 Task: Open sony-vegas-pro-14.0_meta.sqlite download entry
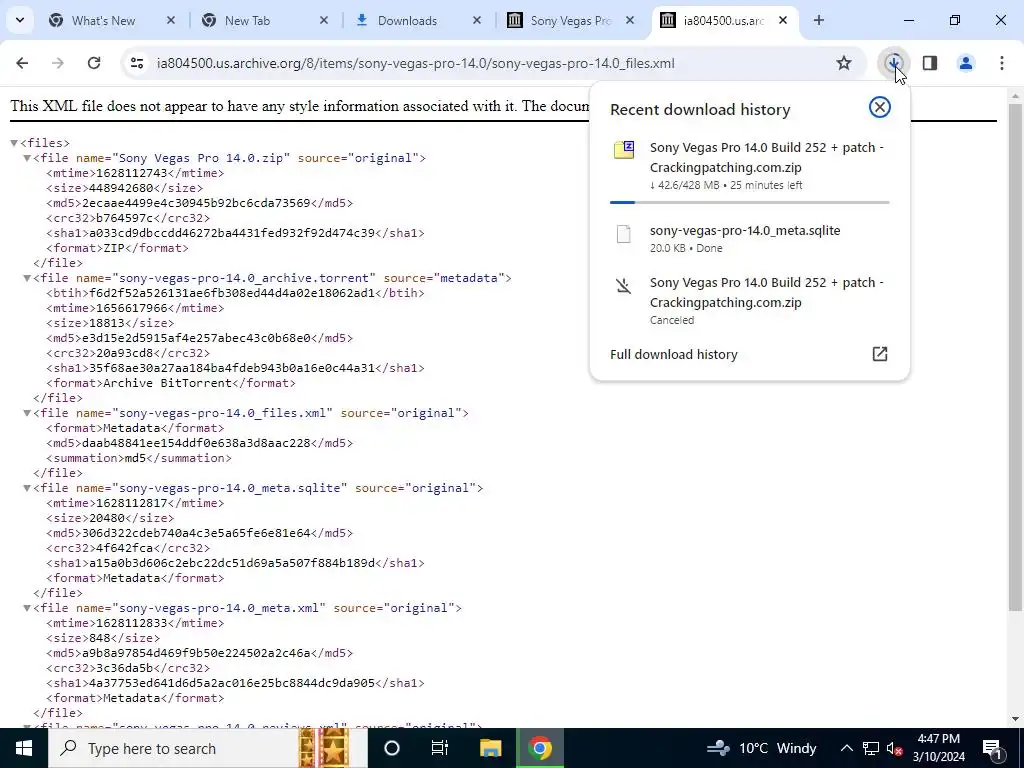click(x=749, y=238)
